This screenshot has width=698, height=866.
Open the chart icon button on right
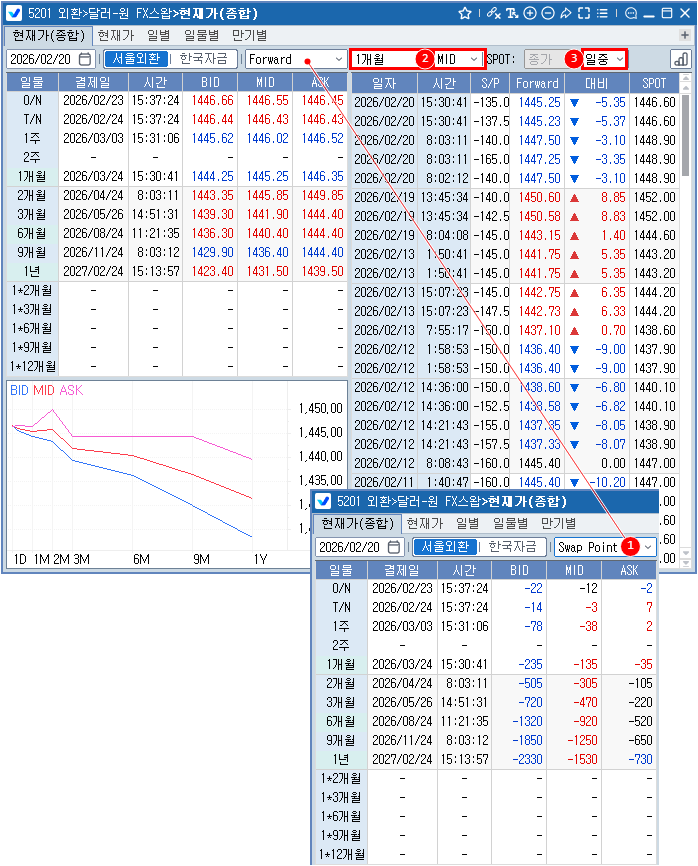681,59
